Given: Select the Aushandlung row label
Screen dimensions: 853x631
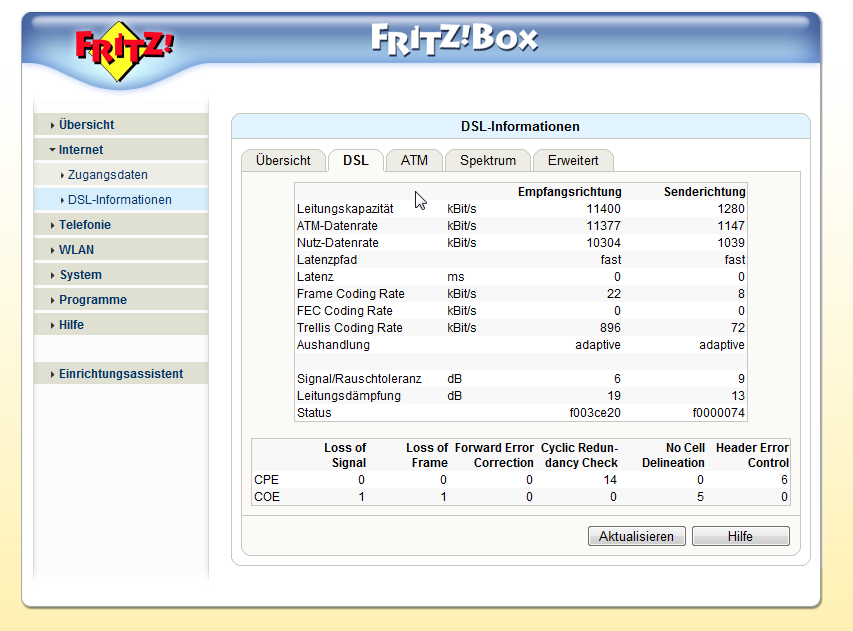Looking at the screenshot, I should 333,345.
